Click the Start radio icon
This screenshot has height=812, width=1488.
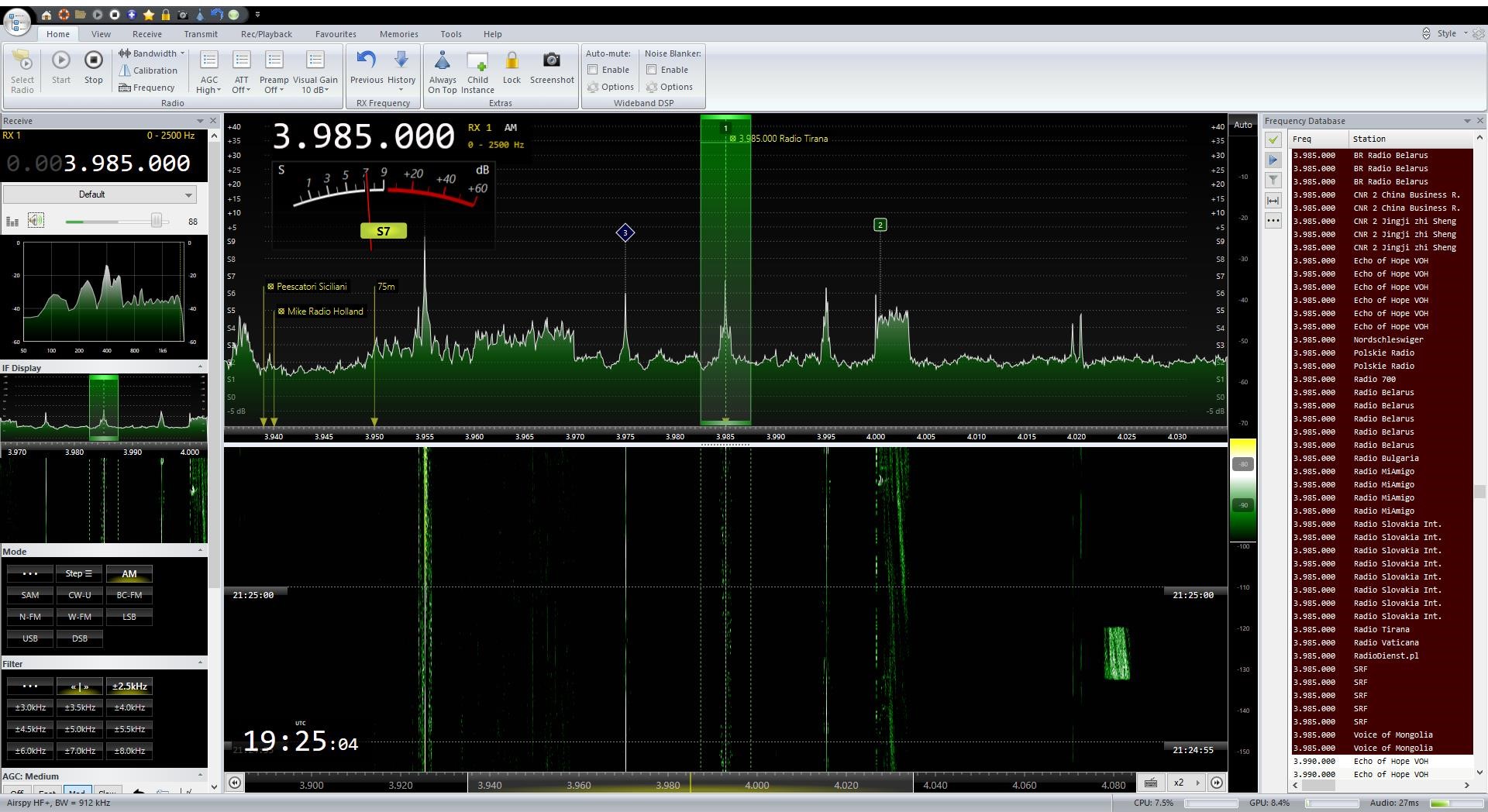[60, 61]
